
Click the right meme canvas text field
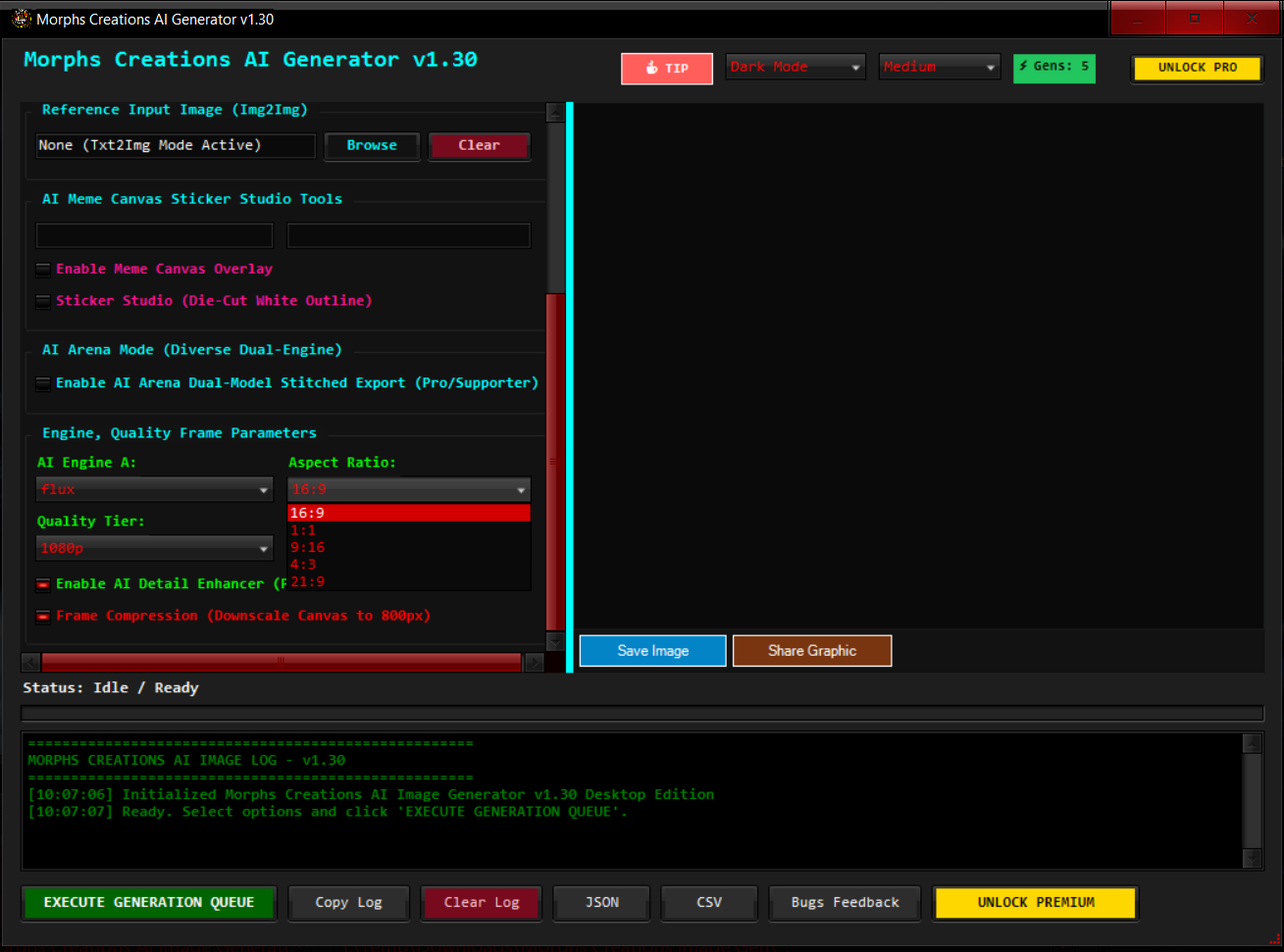pyautogui.click(x=408, y=235)
